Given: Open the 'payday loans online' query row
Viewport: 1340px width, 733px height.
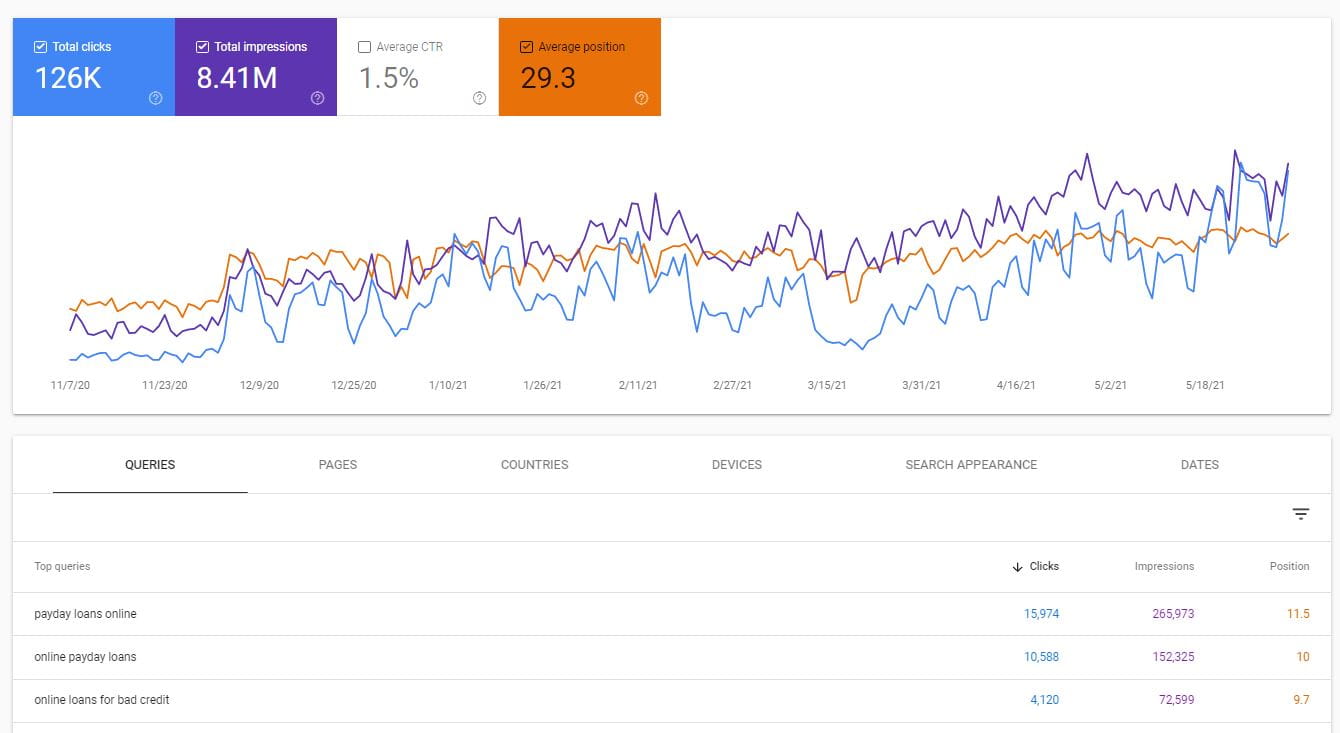Looking at the screenshot, I should click(x=85, y=614).
